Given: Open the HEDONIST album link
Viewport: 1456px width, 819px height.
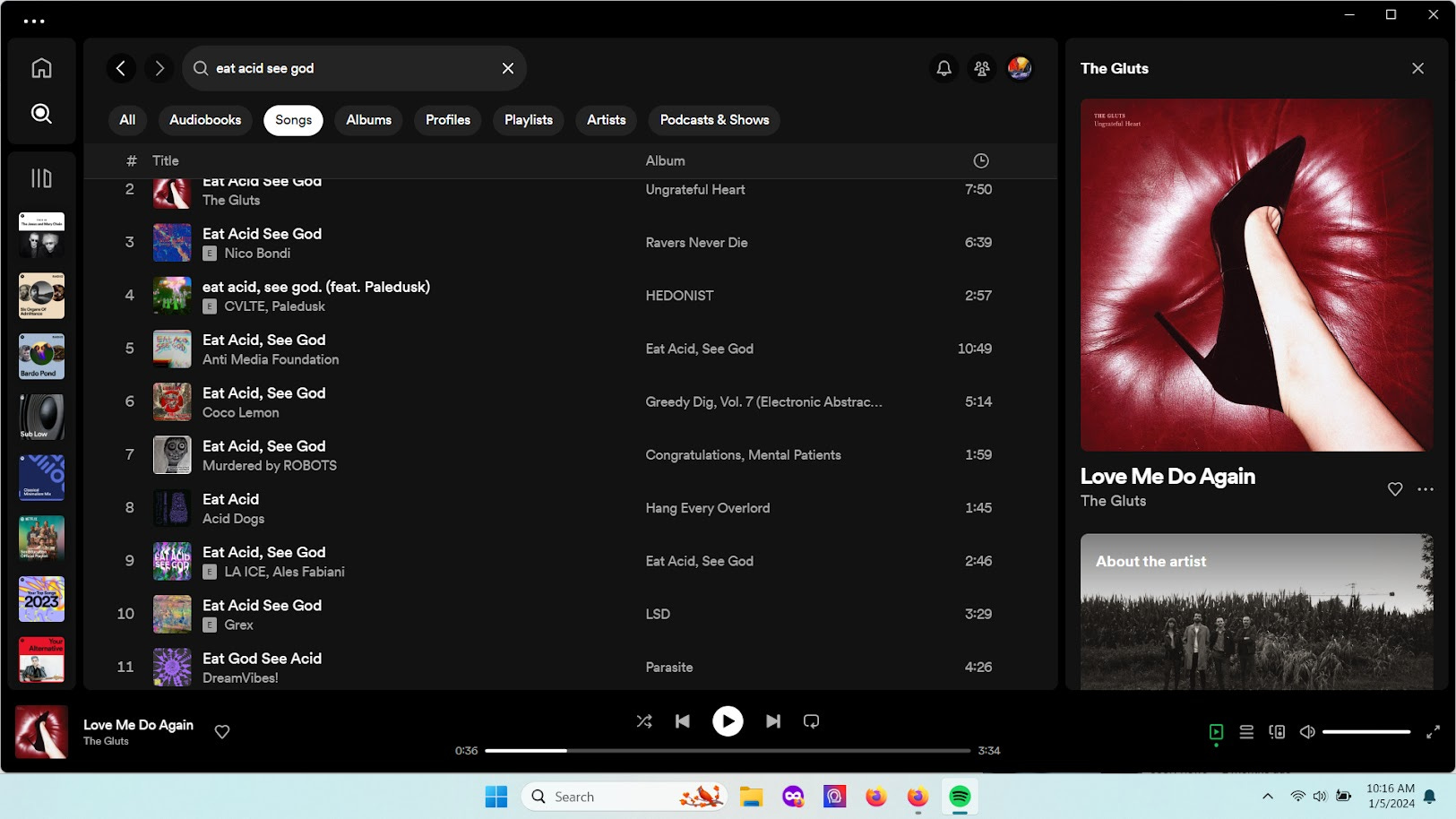Looking at the screenshot, I should (679, 296).
